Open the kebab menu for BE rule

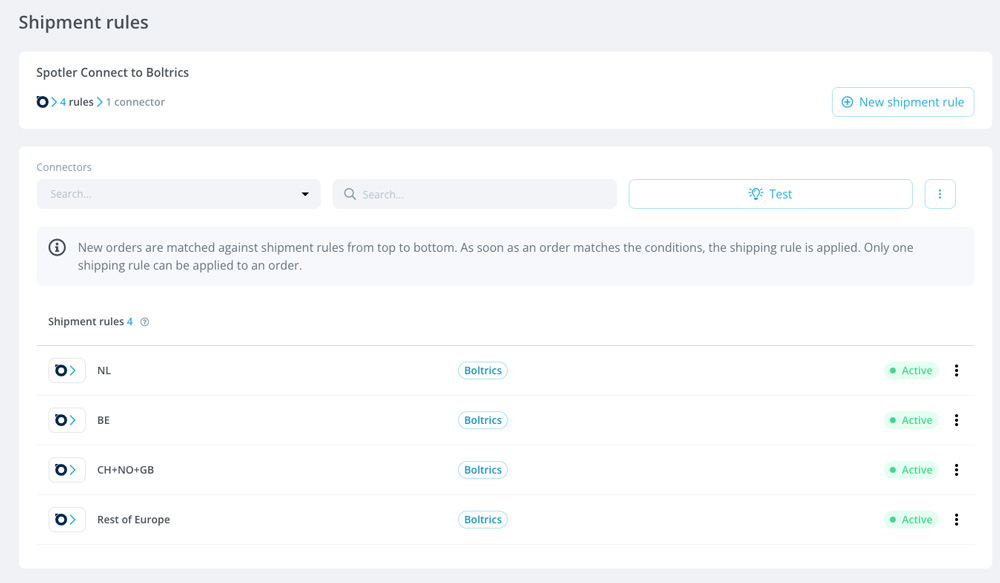tap(956, 420)
